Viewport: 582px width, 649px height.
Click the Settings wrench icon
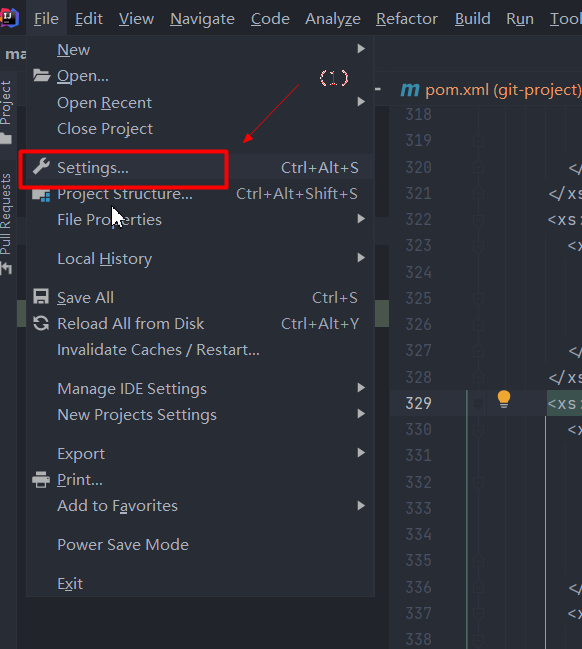pos(41,167)
